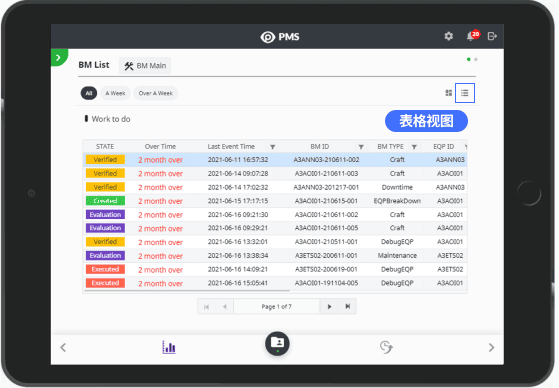Select row A3AO001-191104-005
This screenshot has height=388, width=559.
pyautogui.click(x=275, y=283)
